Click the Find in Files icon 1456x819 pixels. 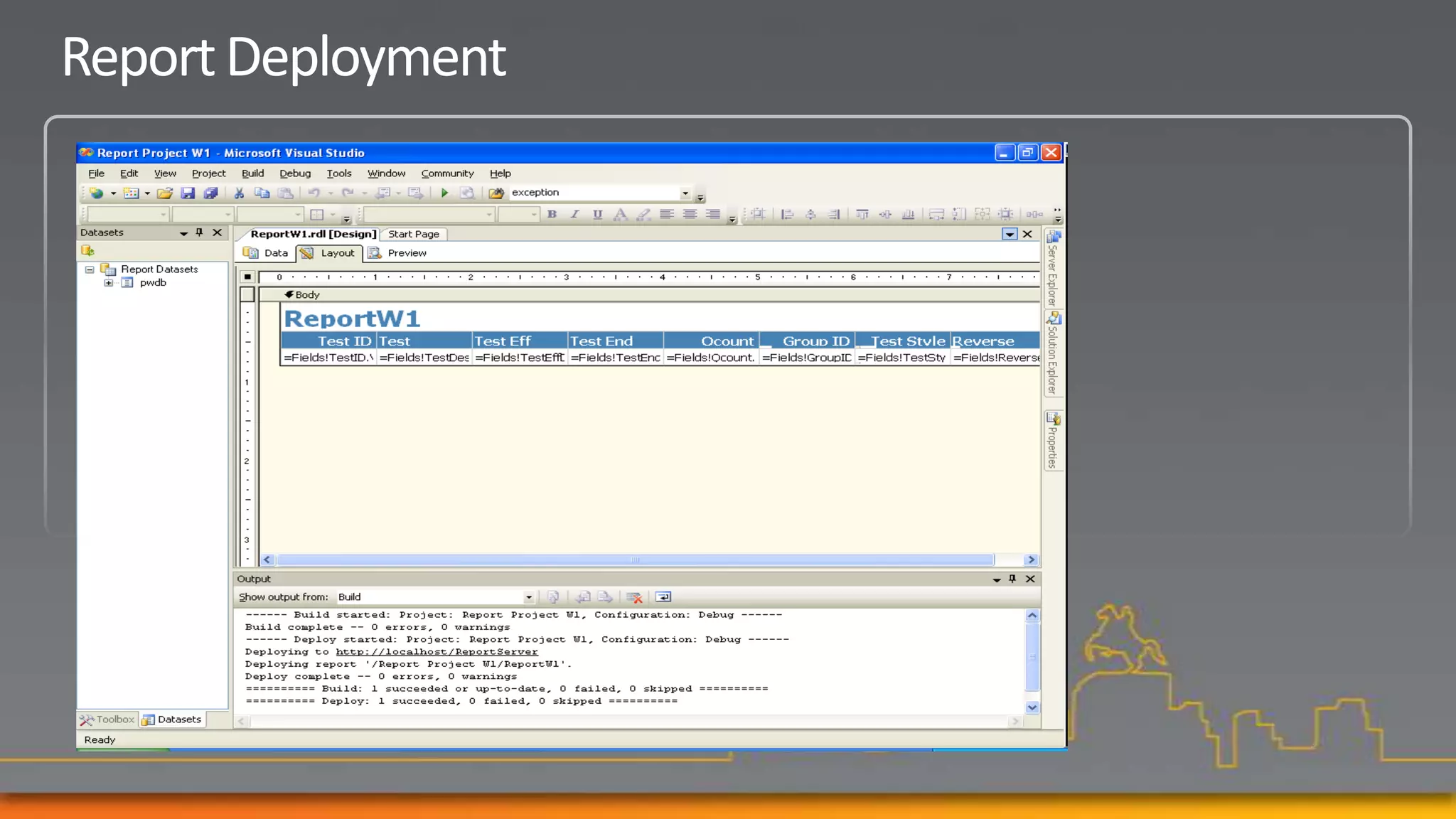(x=496, y=193)
